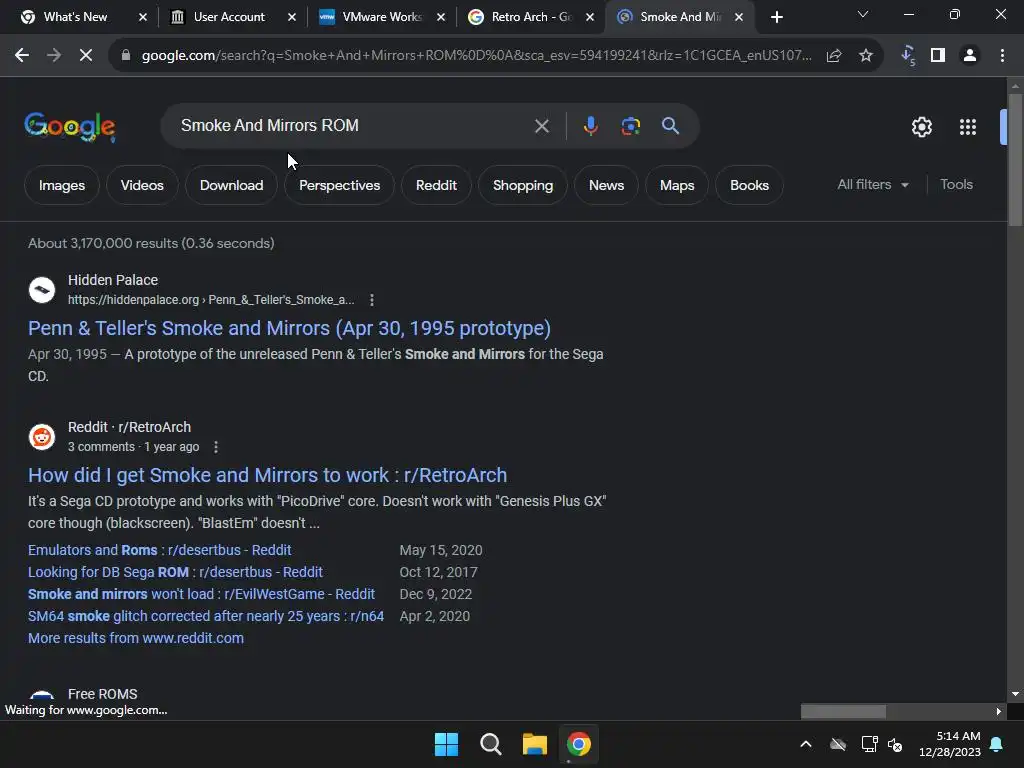The height and width of the screenshot is (768, 1024).
Task: Filter results by Images
Action: pos(62,185)
